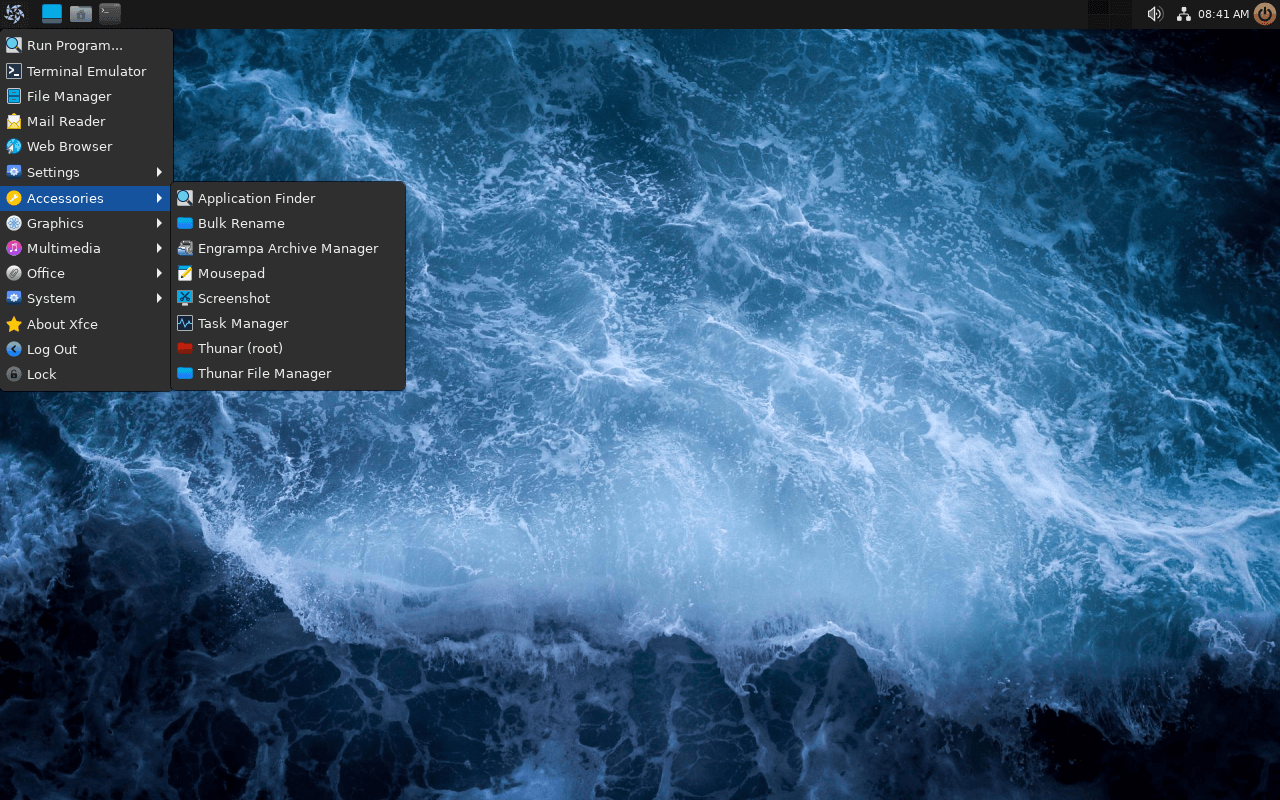Viewport: 1280px width, 800px height.
Task: Click the orange power button icon
Action: click(x=1265, y=14)
